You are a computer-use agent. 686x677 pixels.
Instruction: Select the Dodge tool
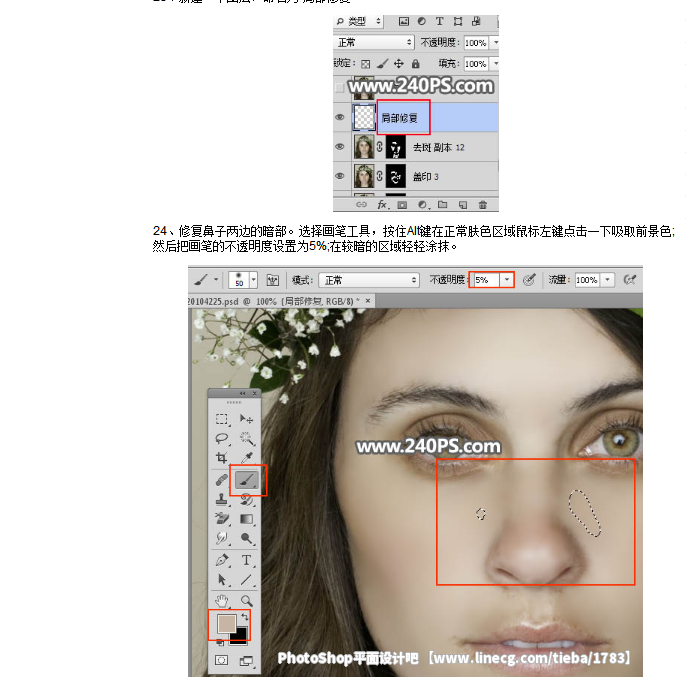[246, 538]
